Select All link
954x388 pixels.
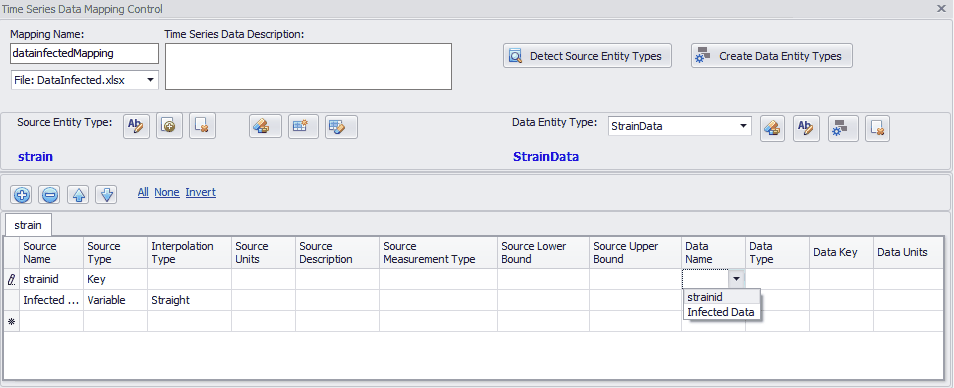(143, 192)
